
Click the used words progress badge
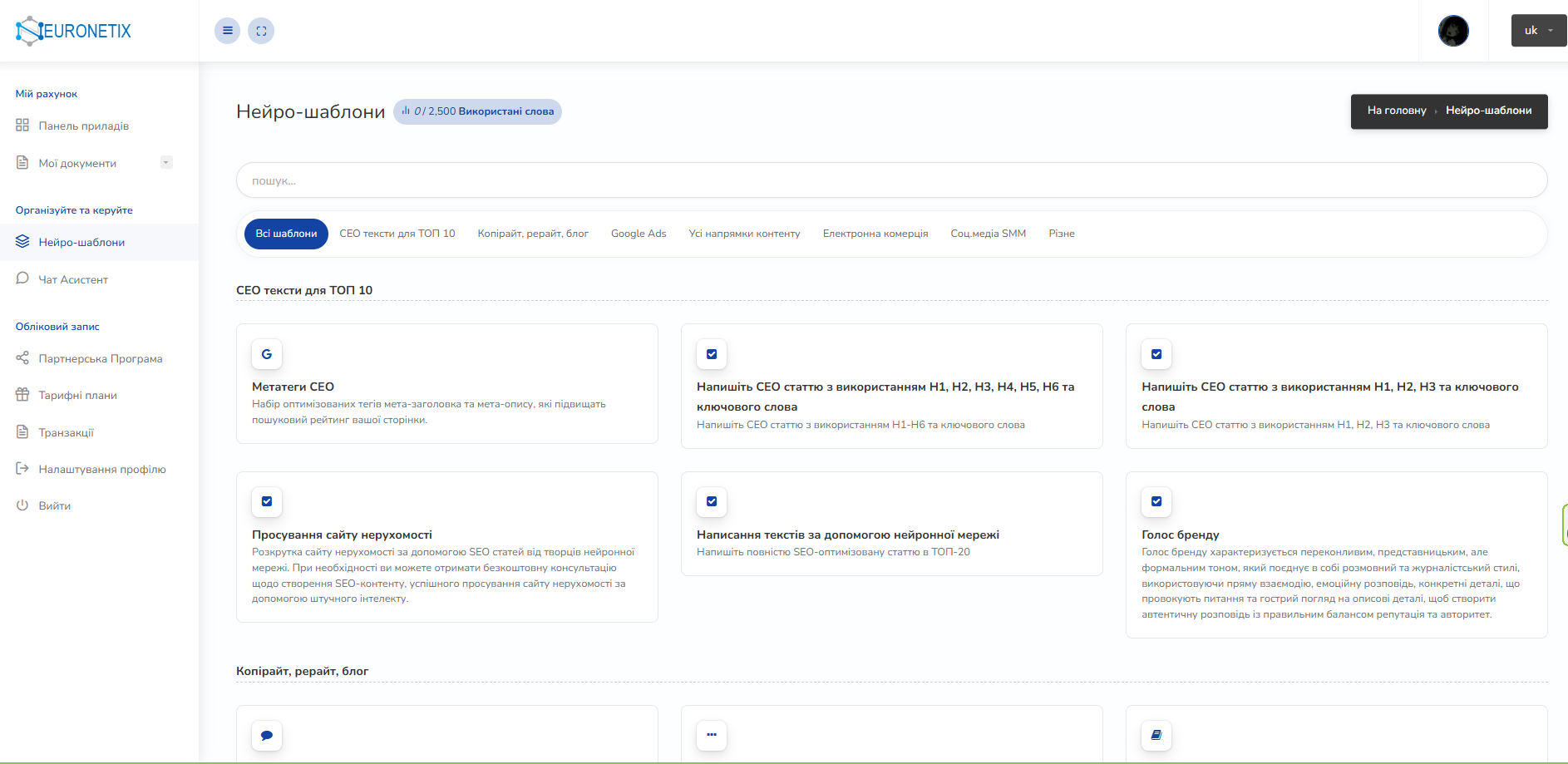coord(477,111)
